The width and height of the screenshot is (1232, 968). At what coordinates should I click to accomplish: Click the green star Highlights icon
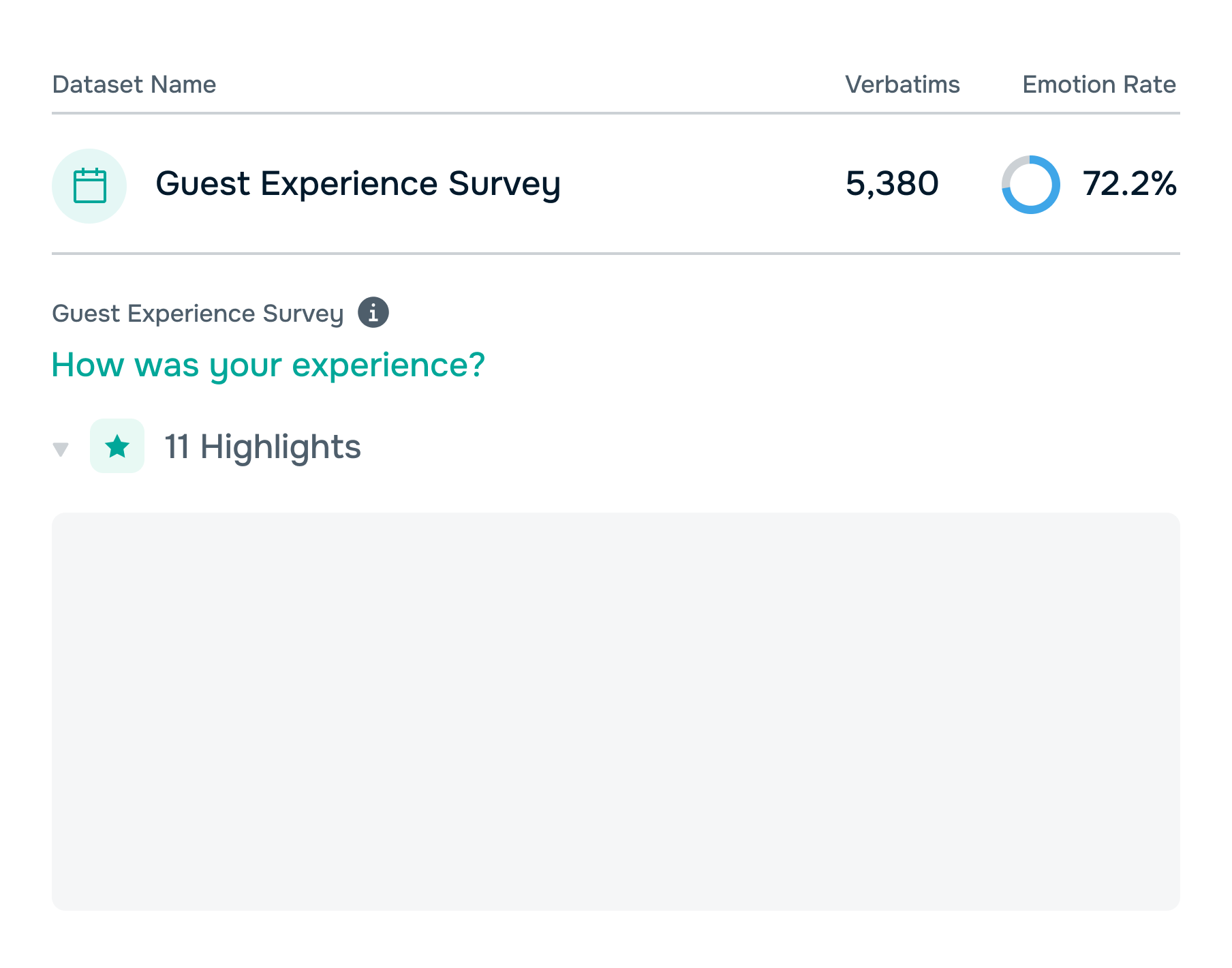(117, 447)
